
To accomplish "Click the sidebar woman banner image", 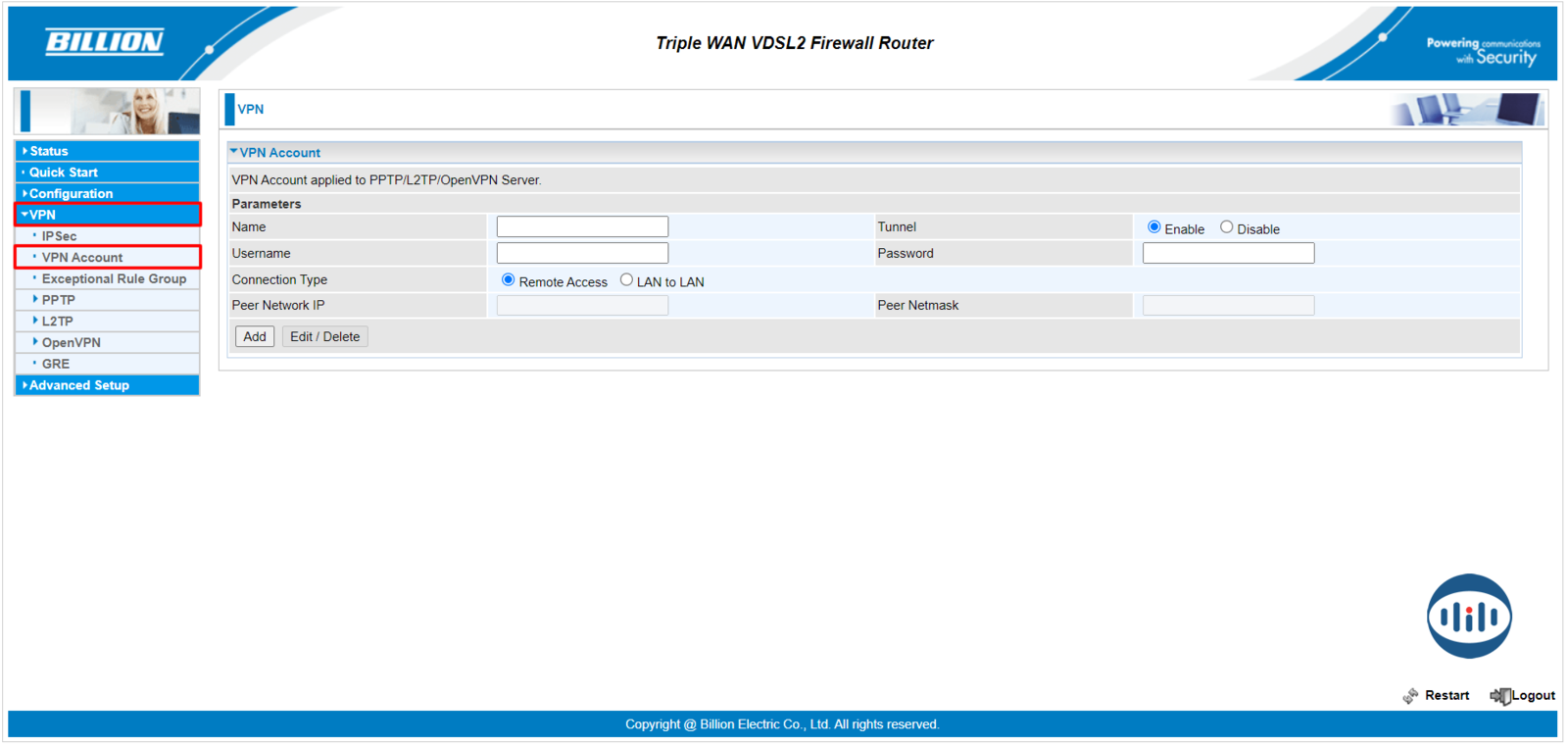I will [x=108, y=111].
